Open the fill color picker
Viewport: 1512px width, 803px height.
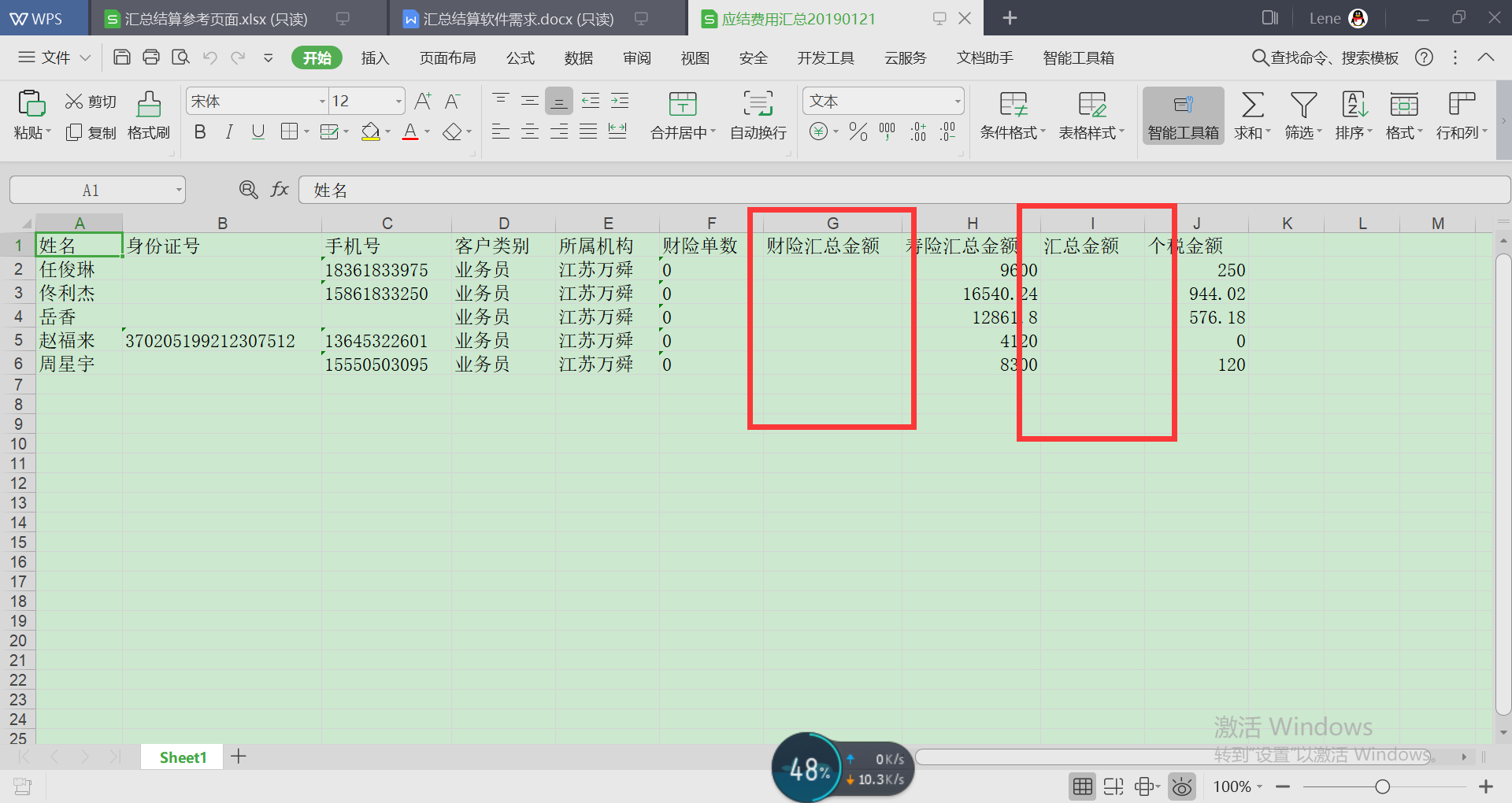(371, 131)
